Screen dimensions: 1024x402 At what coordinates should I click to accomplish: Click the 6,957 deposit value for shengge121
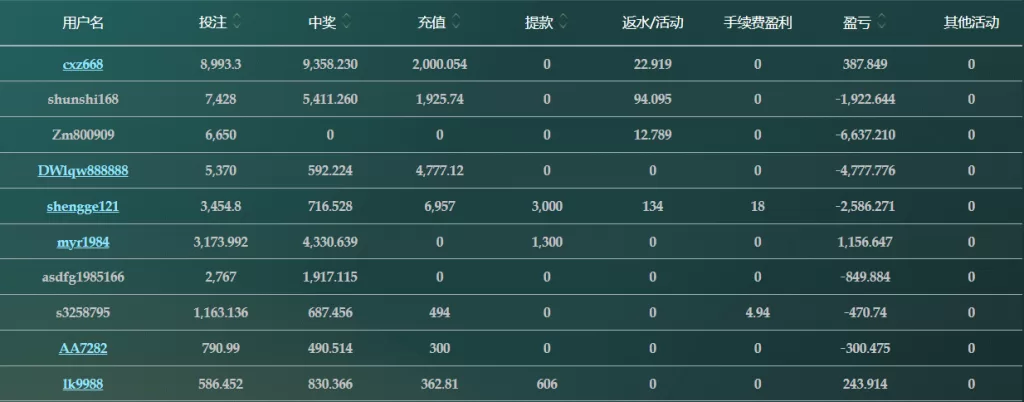click(x=440, y=207)
